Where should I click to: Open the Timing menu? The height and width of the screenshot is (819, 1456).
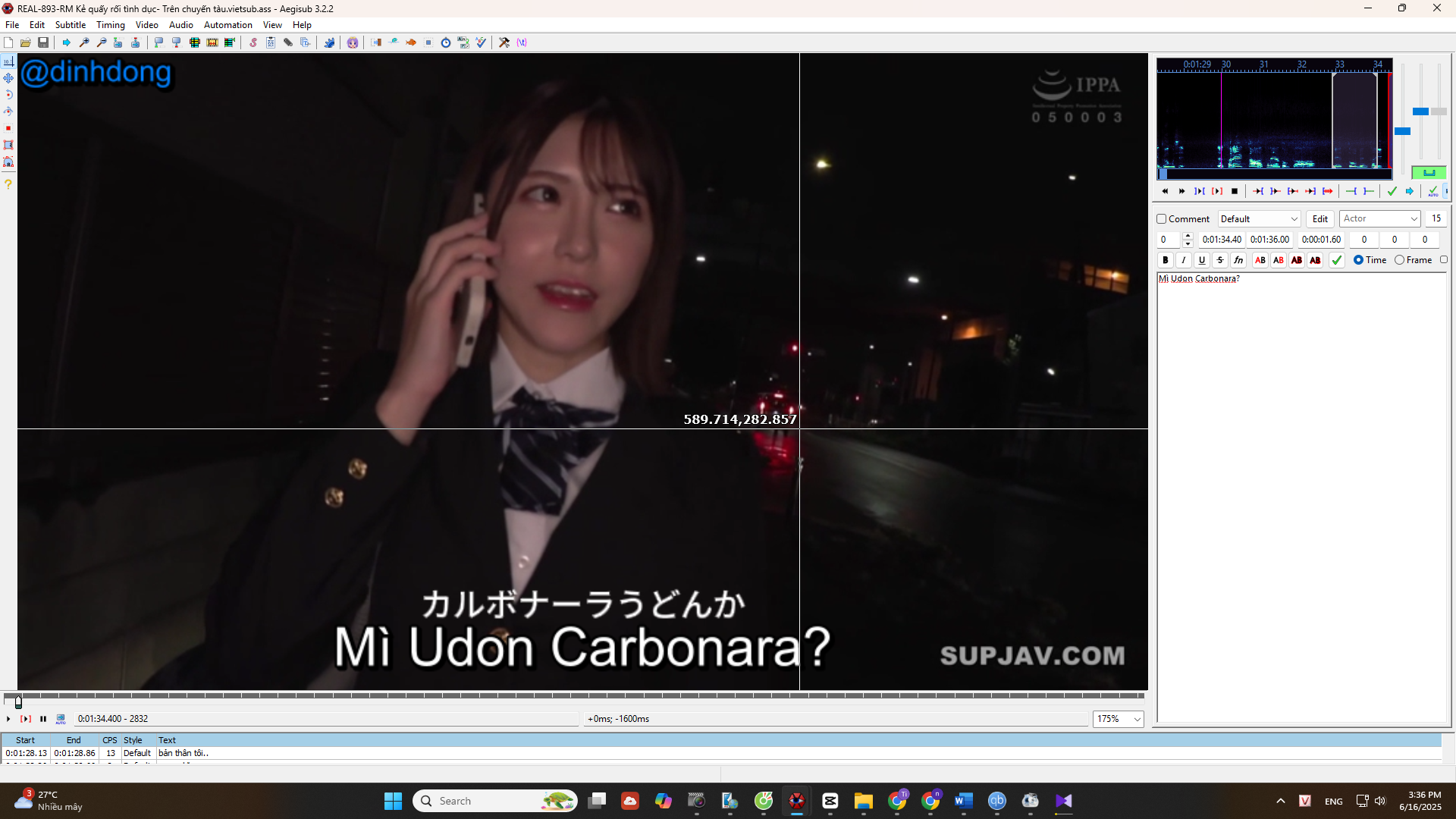(x=111, y=25)
